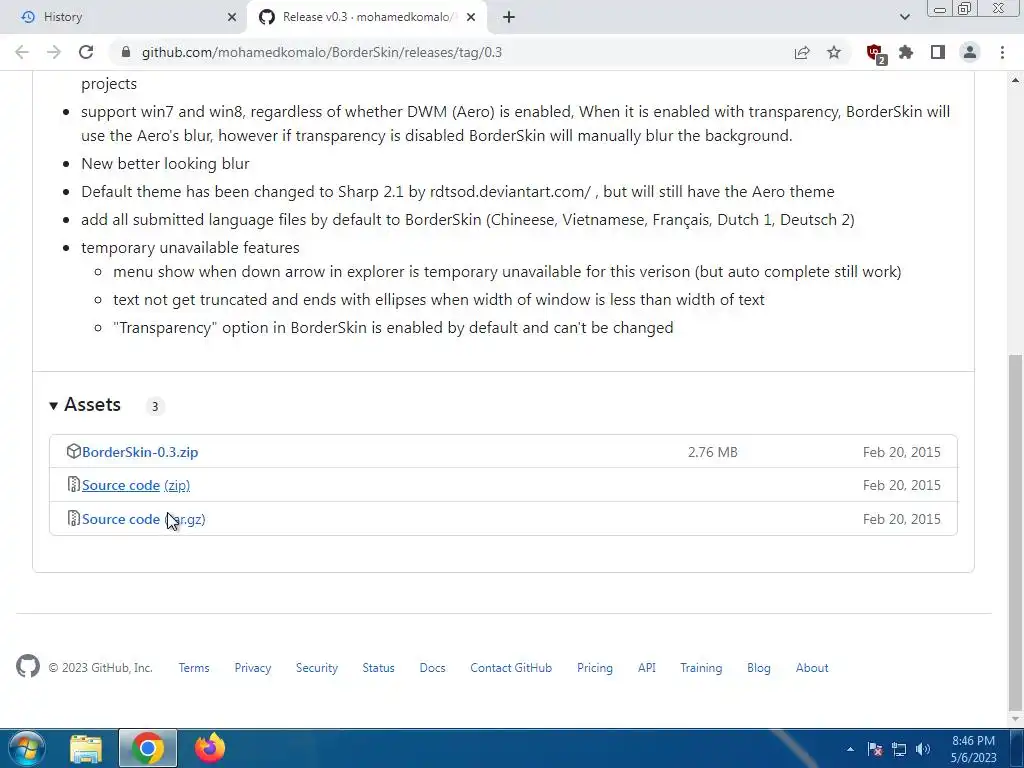Click the address bar URL
The height and width of the screenshot is (768, 1024).
[x=322, y=52]
